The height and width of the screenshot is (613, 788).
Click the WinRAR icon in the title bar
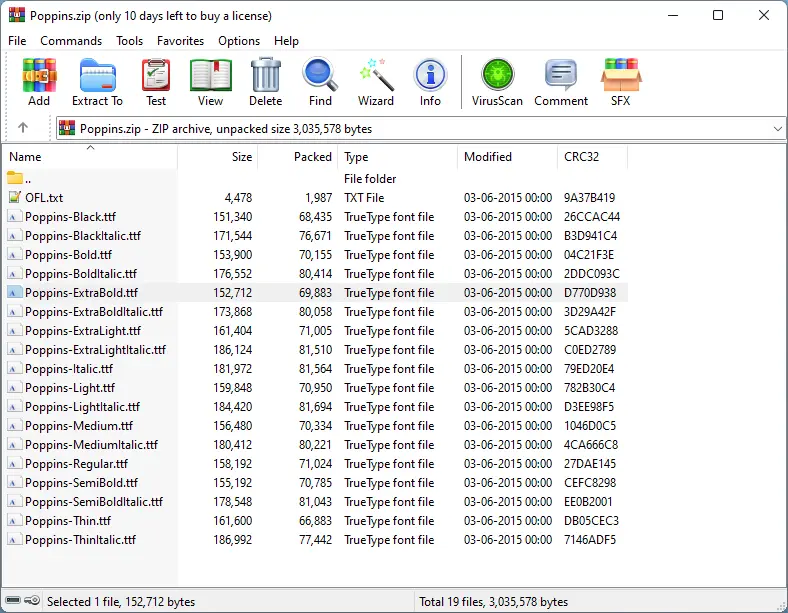17,15
